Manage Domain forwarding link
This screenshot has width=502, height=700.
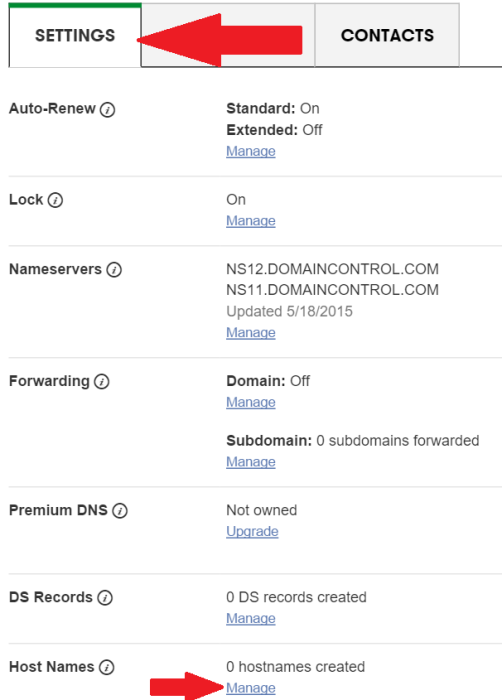pos(251,402)
